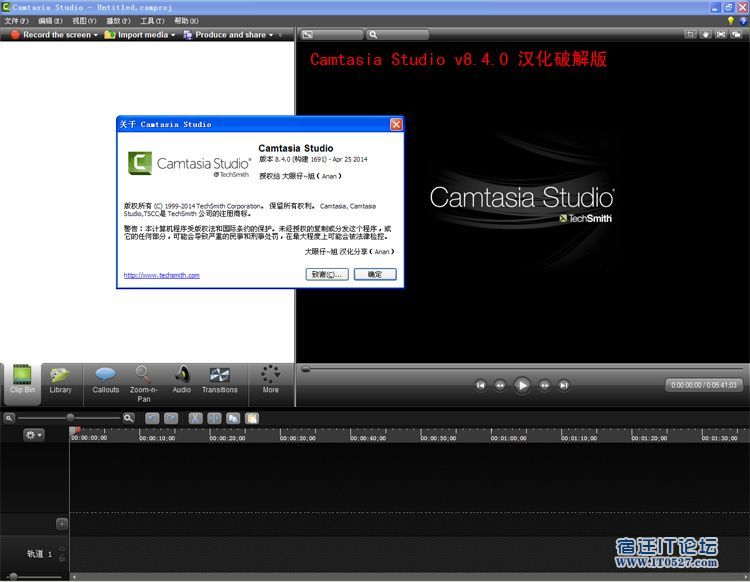750x582 pixels.
Task: Open the Audio tool
Action: 182,380
